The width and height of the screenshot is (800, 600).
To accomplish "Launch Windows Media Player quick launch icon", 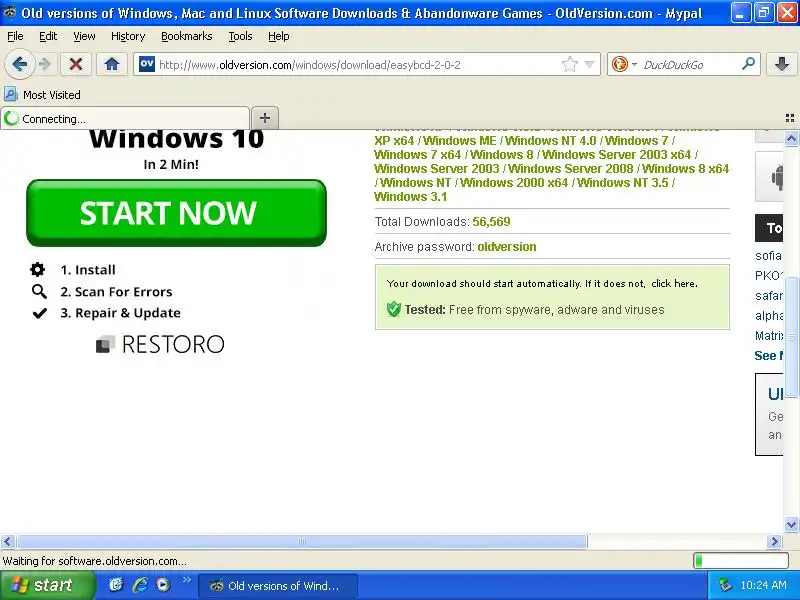I will [163, 585].
